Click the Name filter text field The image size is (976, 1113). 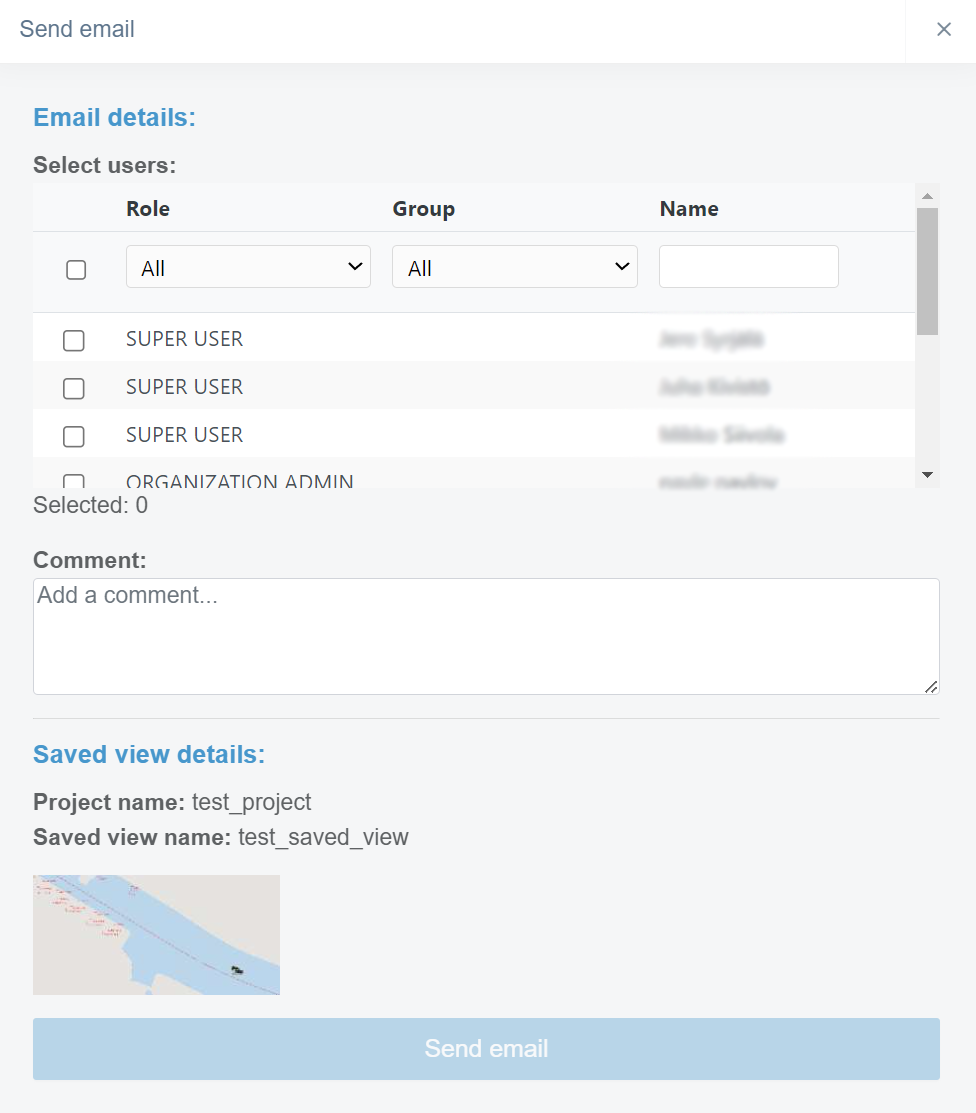tap(748, 267)
